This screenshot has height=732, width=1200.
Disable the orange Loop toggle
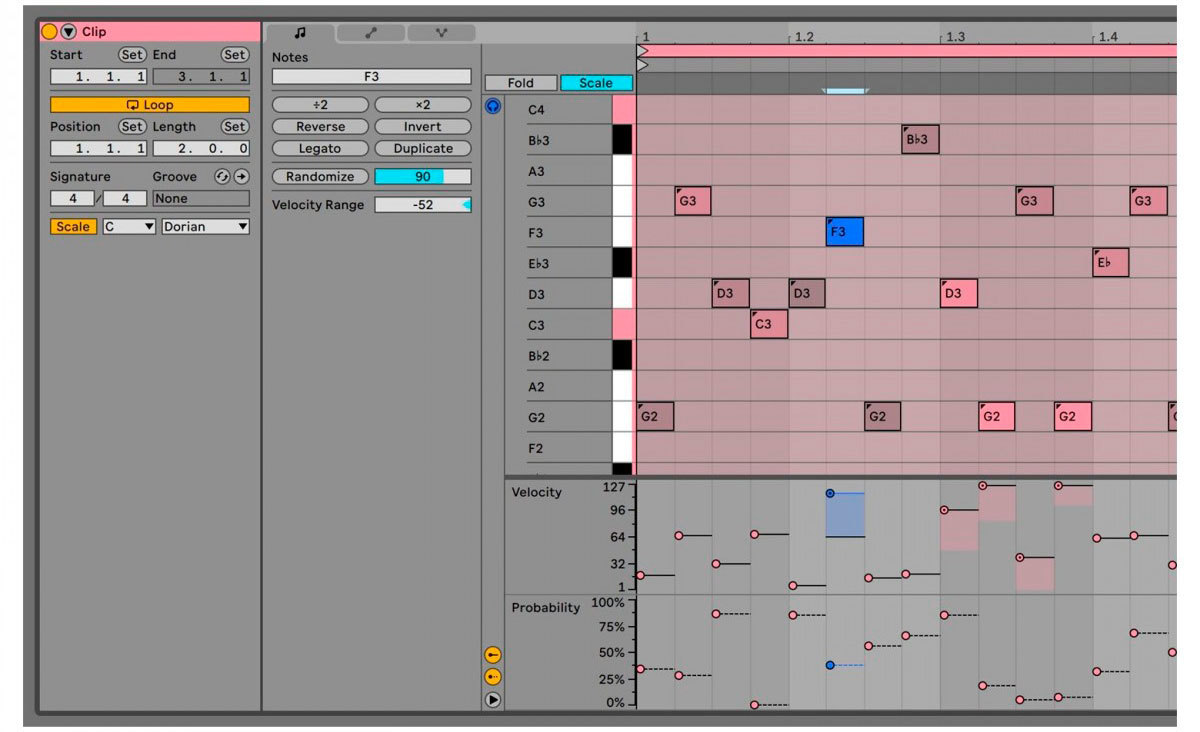[x=149, y=105]
